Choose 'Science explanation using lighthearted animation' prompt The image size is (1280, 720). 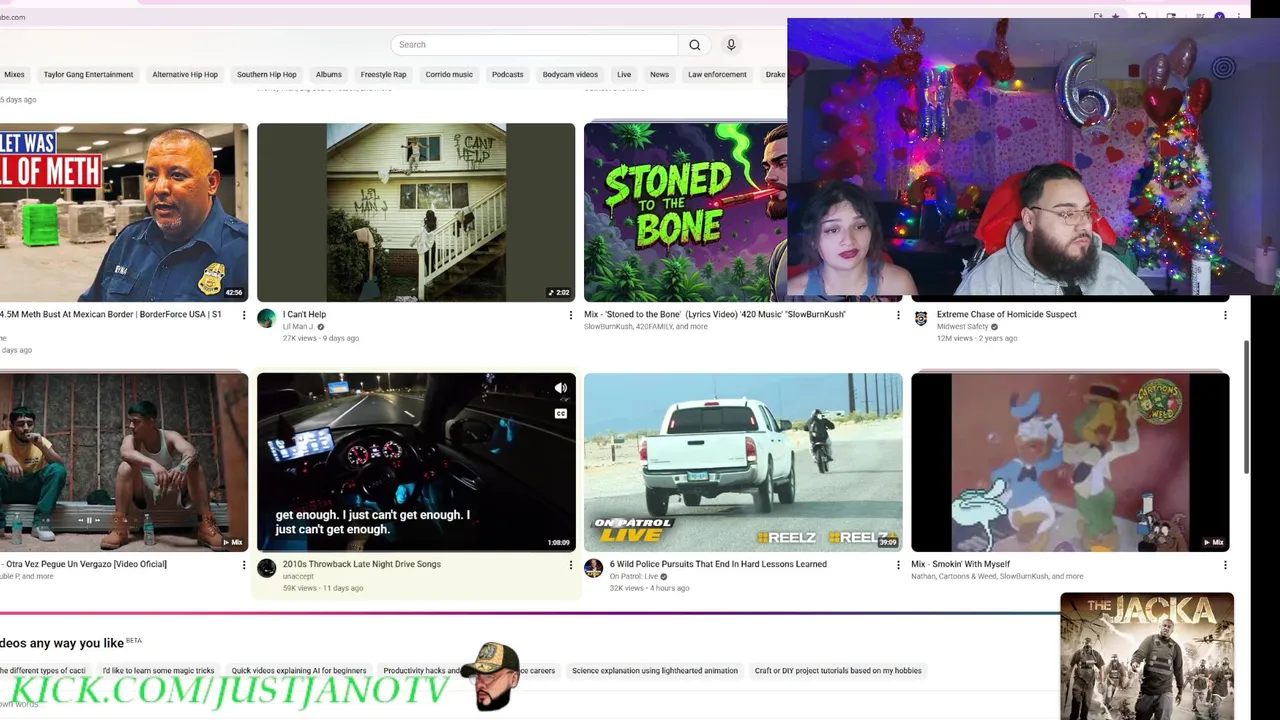pyautogui.click(x=655, y=671)
